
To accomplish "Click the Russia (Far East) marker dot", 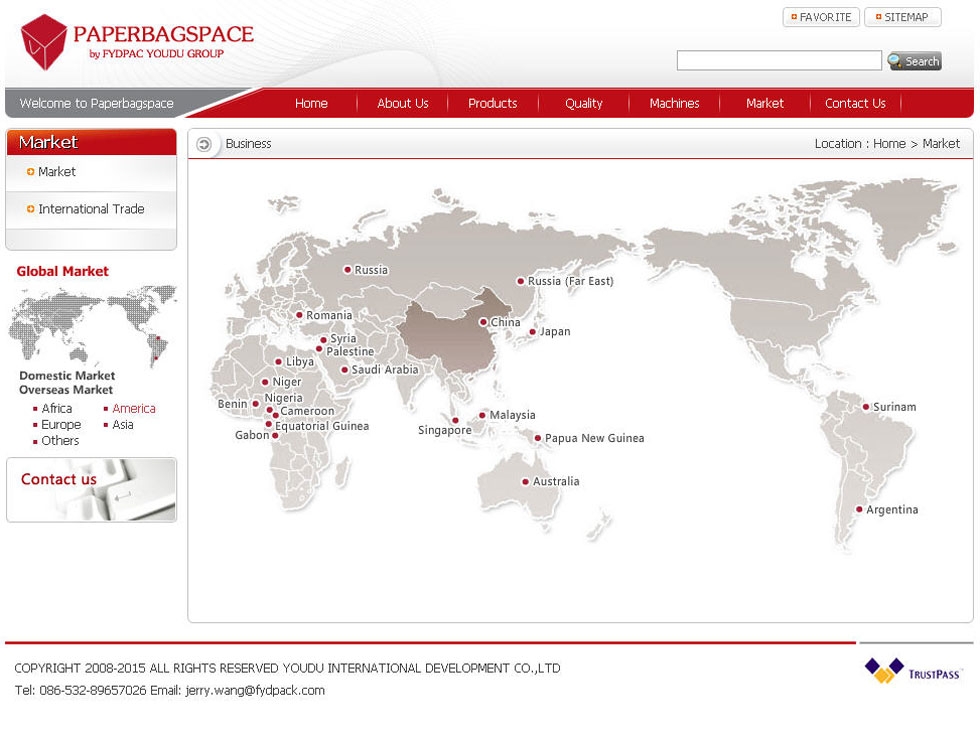I will pos(520,281).
